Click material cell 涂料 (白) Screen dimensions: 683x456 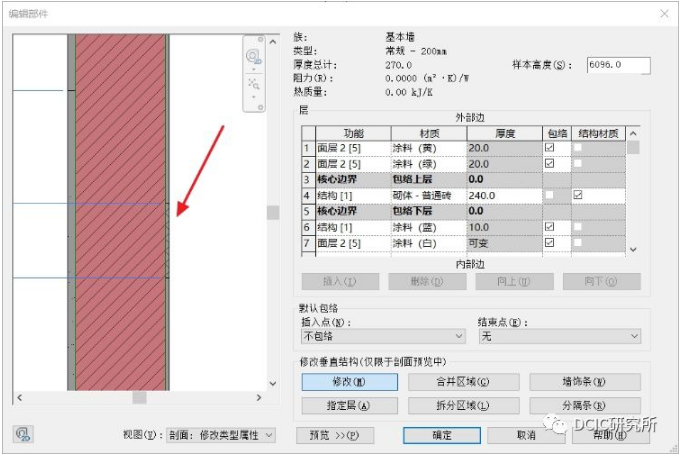coord(429,243)
